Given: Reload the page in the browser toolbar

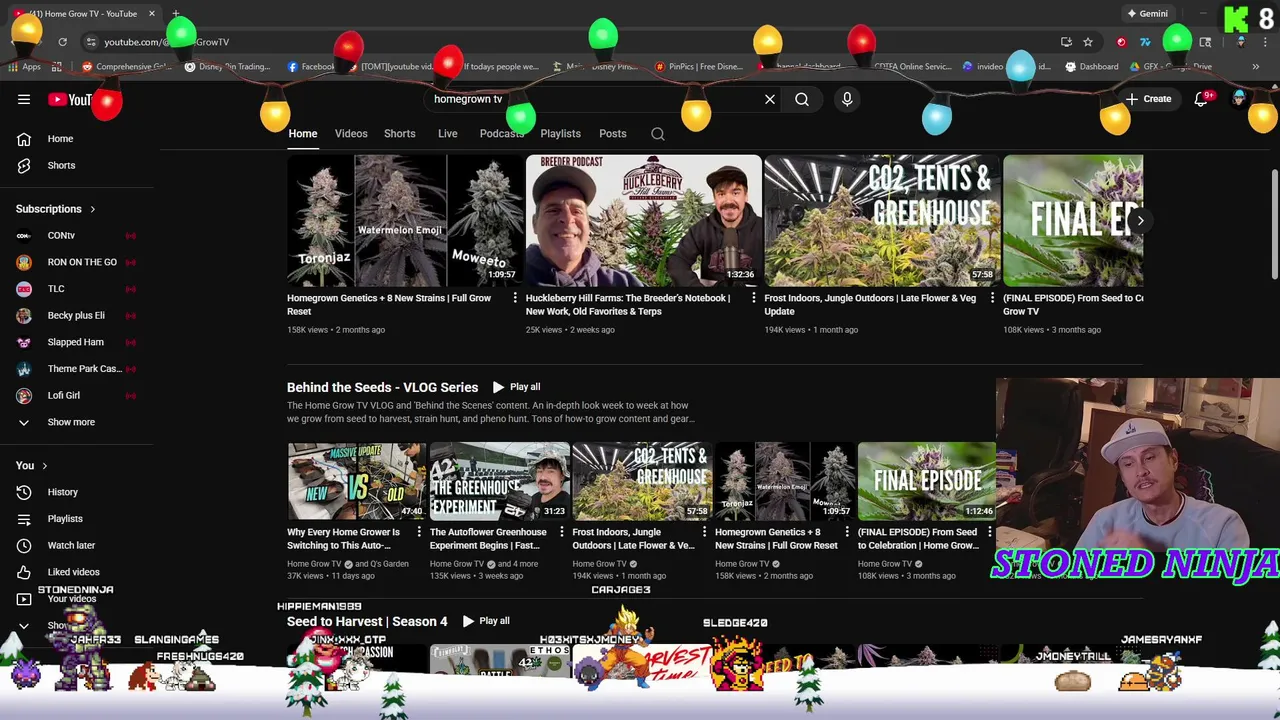Looking at the screenshot, I should tap(62, 42).
